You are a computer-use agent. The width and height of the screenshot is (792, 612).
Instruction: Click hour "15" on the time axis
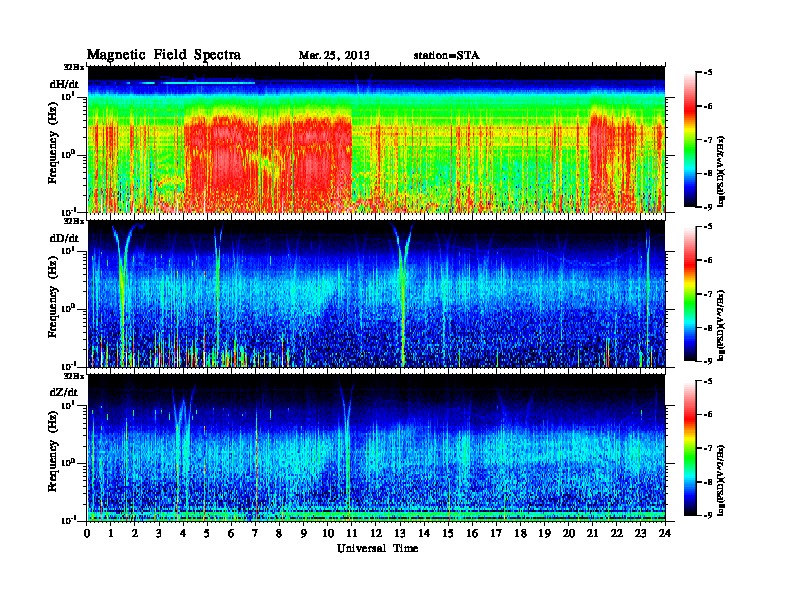click(x=448, y=533)
